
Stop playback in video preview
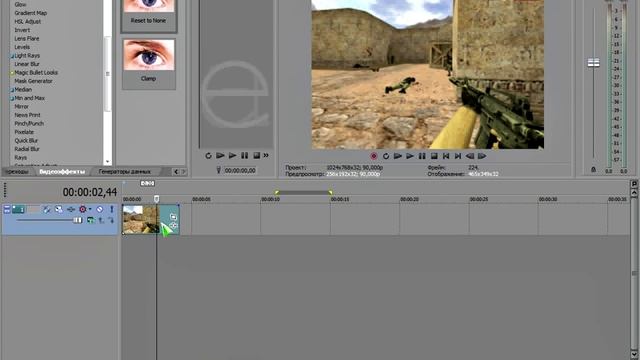point(434,156)
